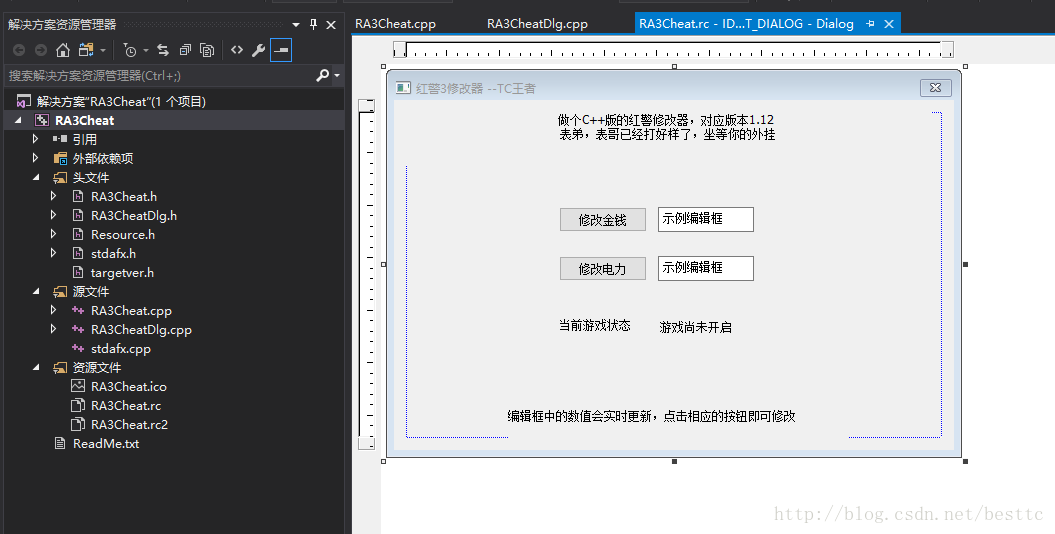Open search options dropdown beside magnifier
The width and height of the screenshot is (1055, 534).
337,75
